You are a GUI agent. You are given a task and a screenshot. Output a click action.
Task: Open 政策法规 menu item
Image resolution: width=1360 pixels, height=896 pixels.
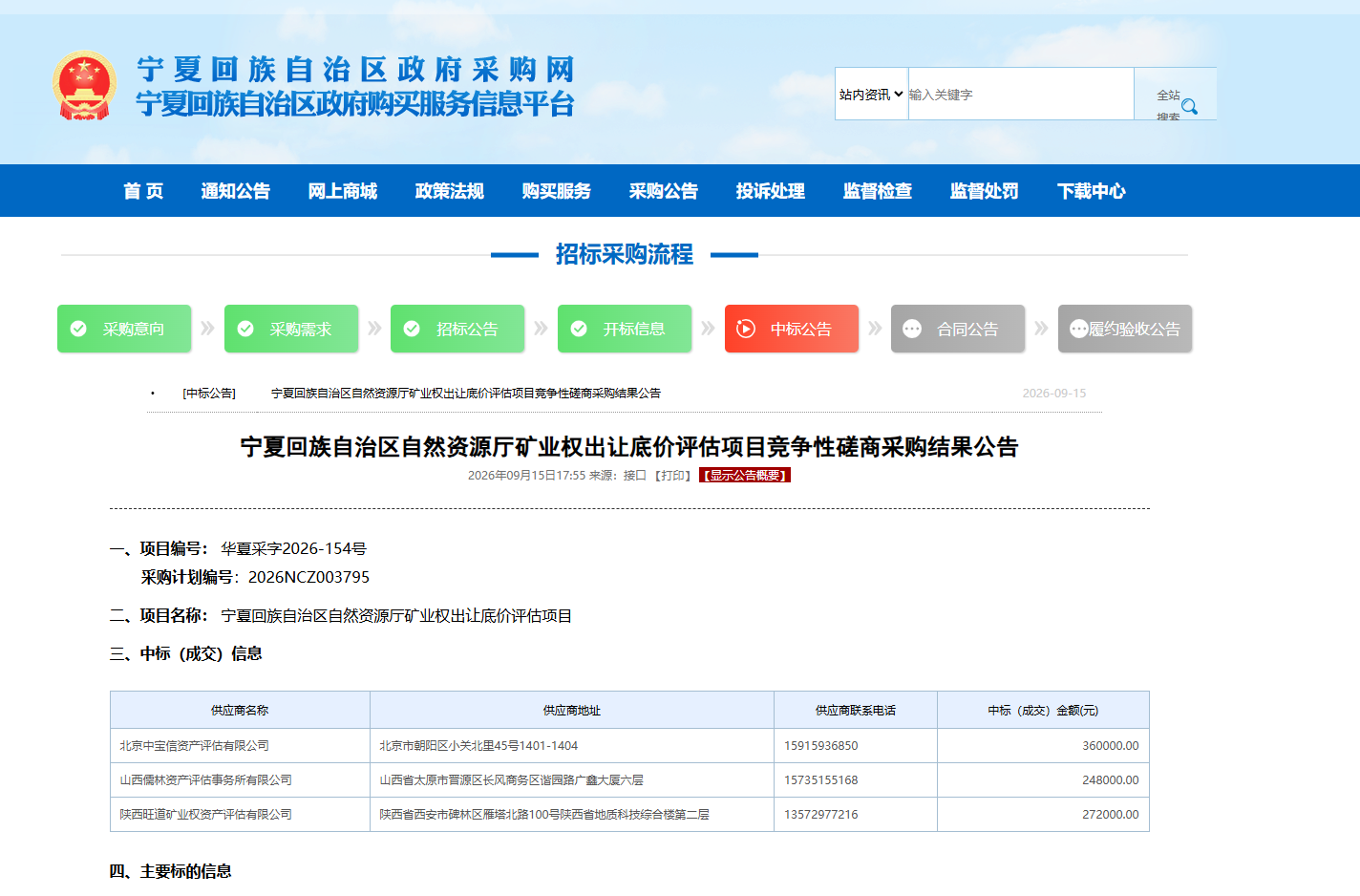[x=450, y=191]
